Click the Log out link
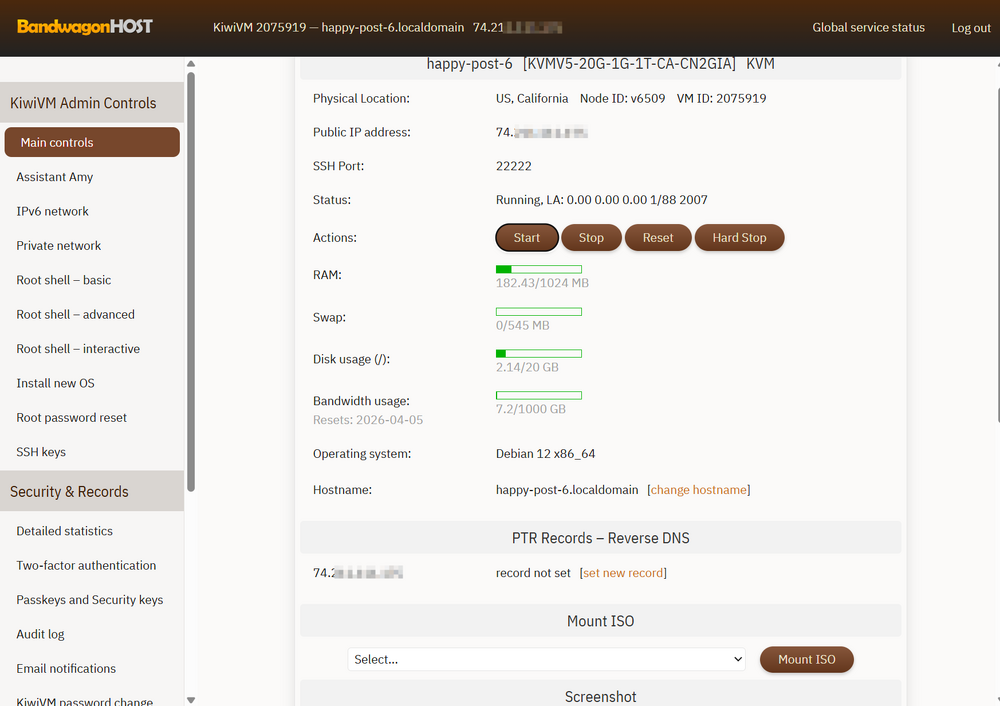Screen dimensions: 1000x706 point(970,28)
